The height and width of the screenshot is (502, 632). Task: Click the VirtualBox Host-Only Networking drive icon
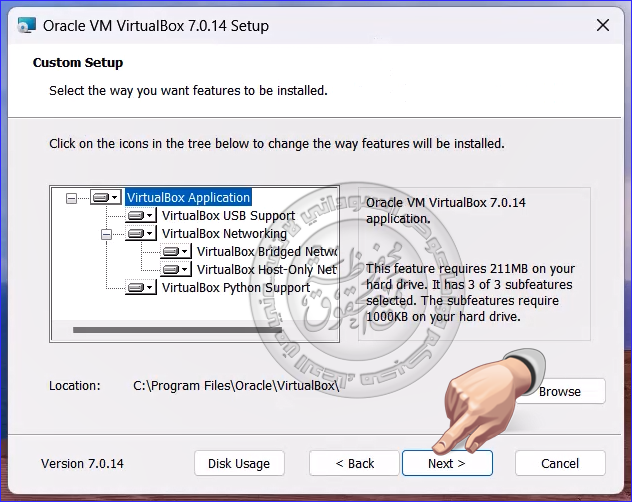click(175, 270)
